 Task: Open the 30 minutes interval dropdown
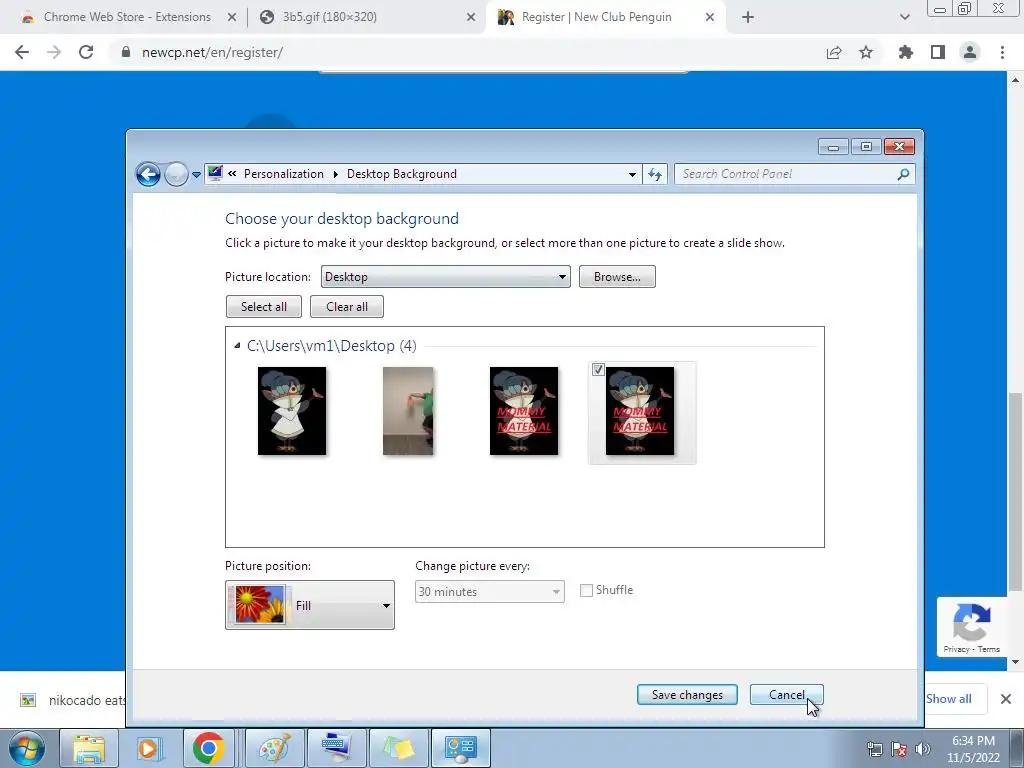click(489, 592)
